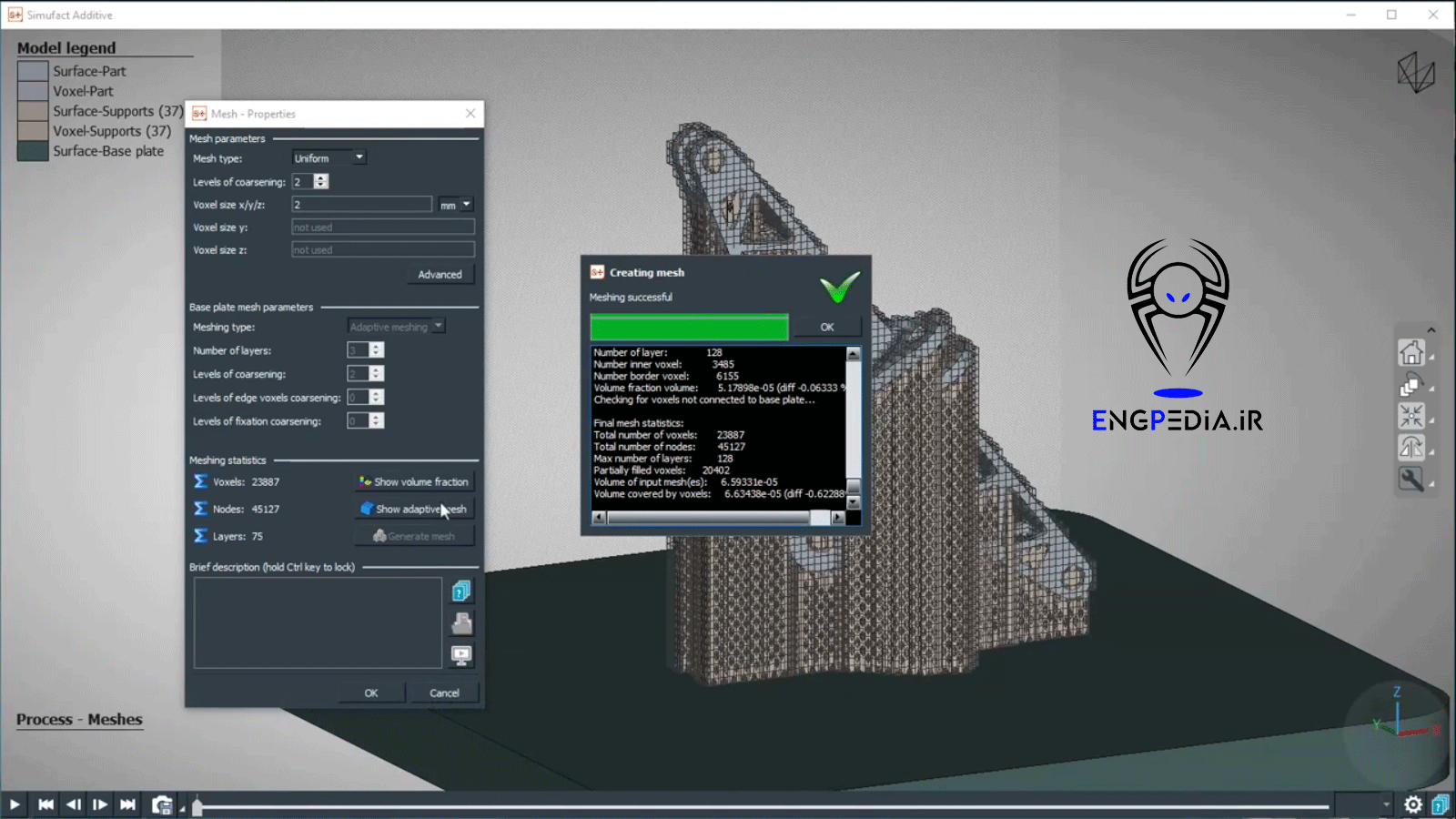
Task: Click the Simufact Additive title bar icon
Action: tap(15, 15)
